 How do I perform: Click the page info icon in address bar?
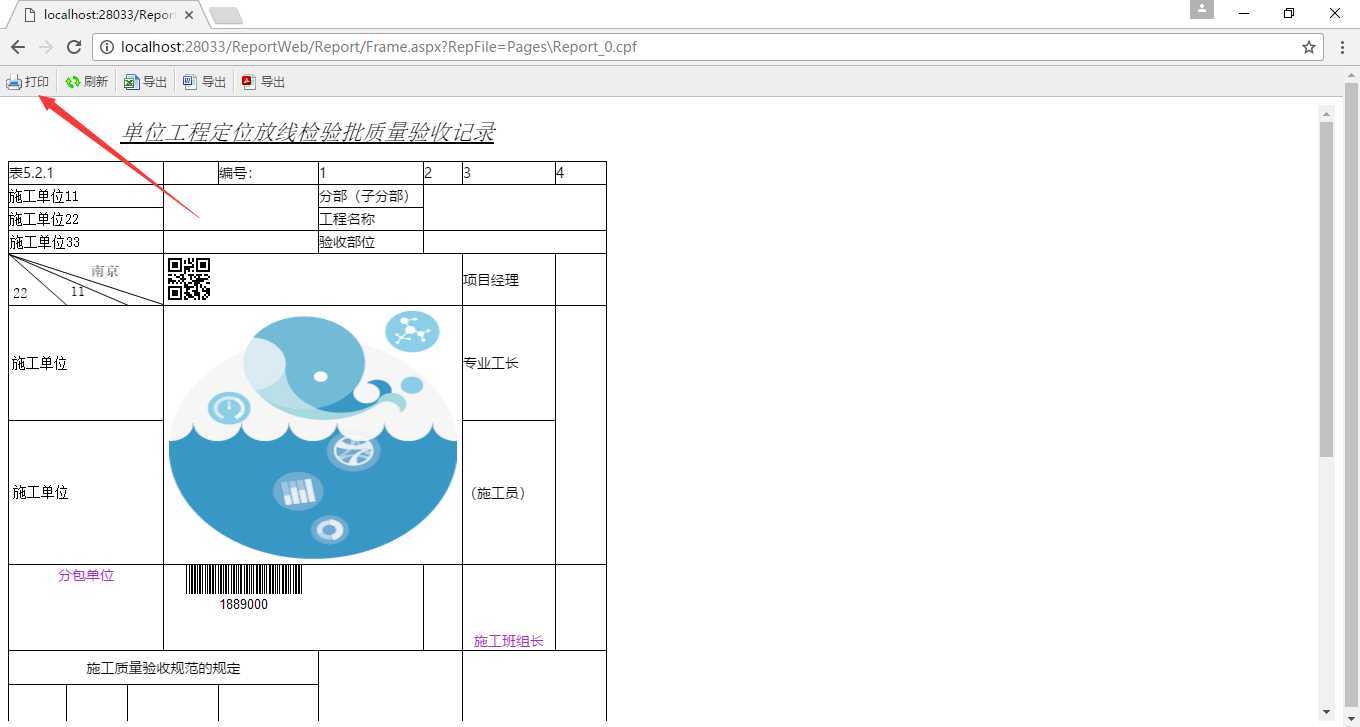tap(107, 47)
